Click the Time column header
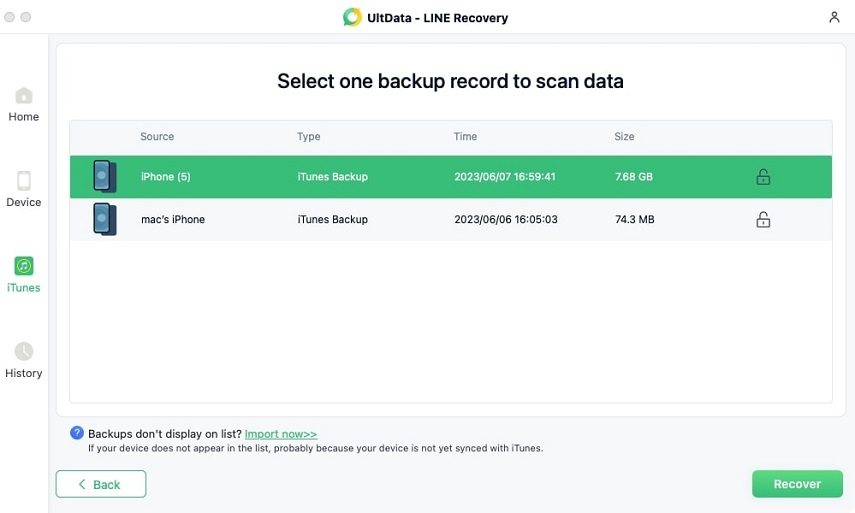The image size is (855, 513). [x=465, y=136]
